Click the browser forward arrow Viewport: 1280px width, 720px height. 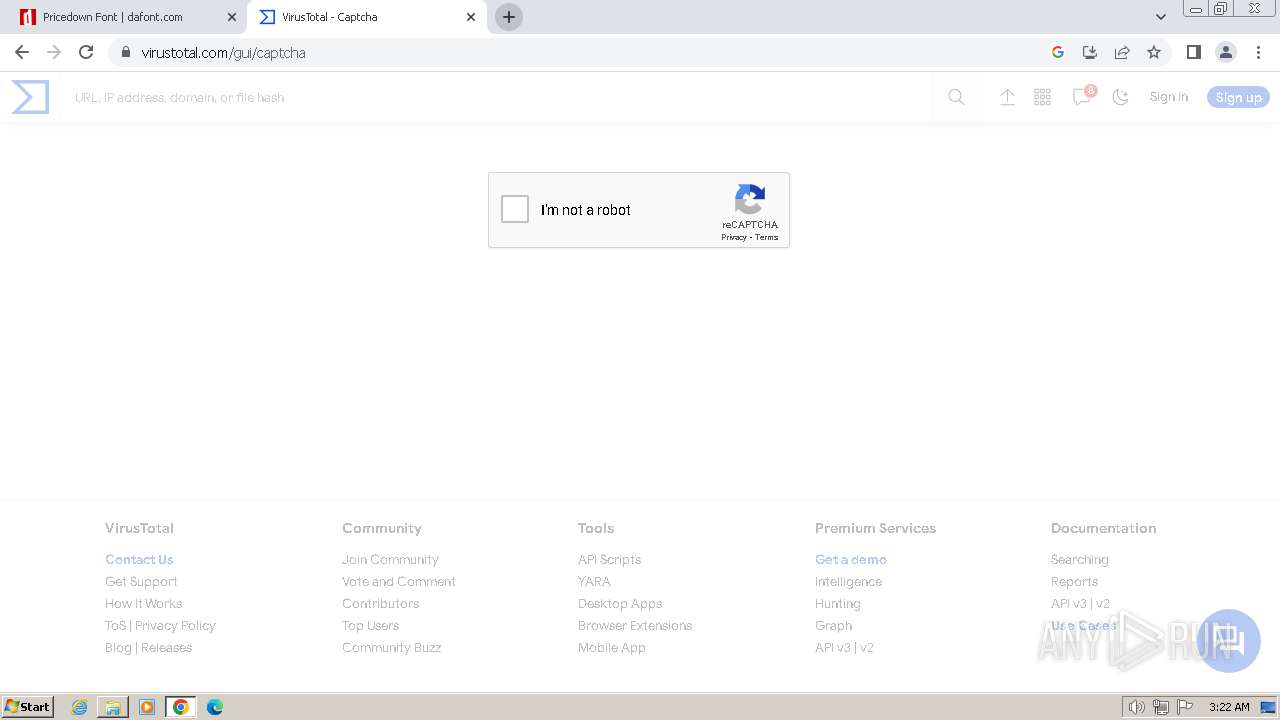pyautogui.click(x=54, y=52)
